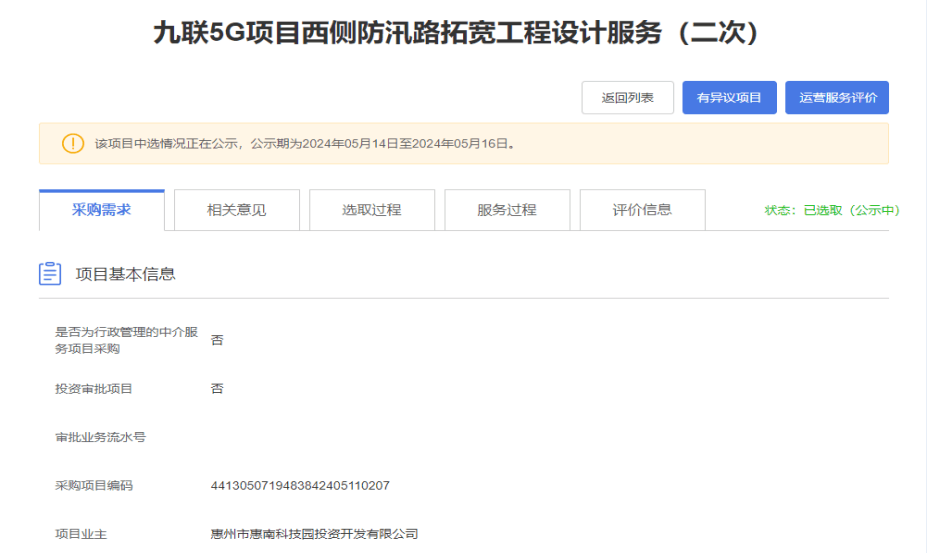Click the procurement code 4413050719483842405110207
The image size is (928, 553).
point(300,486)
